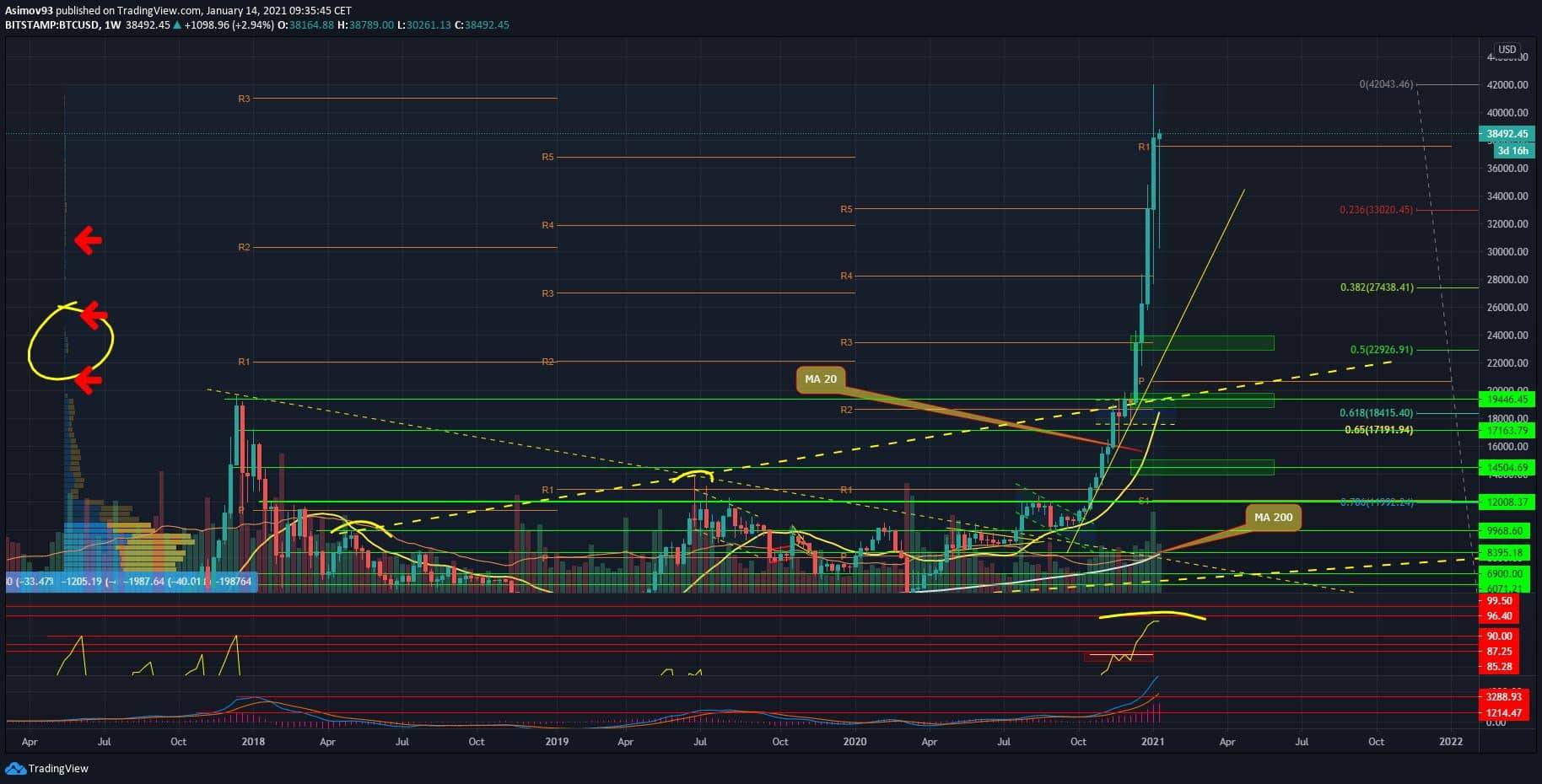1542x784 pixels.
Task: Click the 30000.00 price axis label
Action: coord(1507,252)
